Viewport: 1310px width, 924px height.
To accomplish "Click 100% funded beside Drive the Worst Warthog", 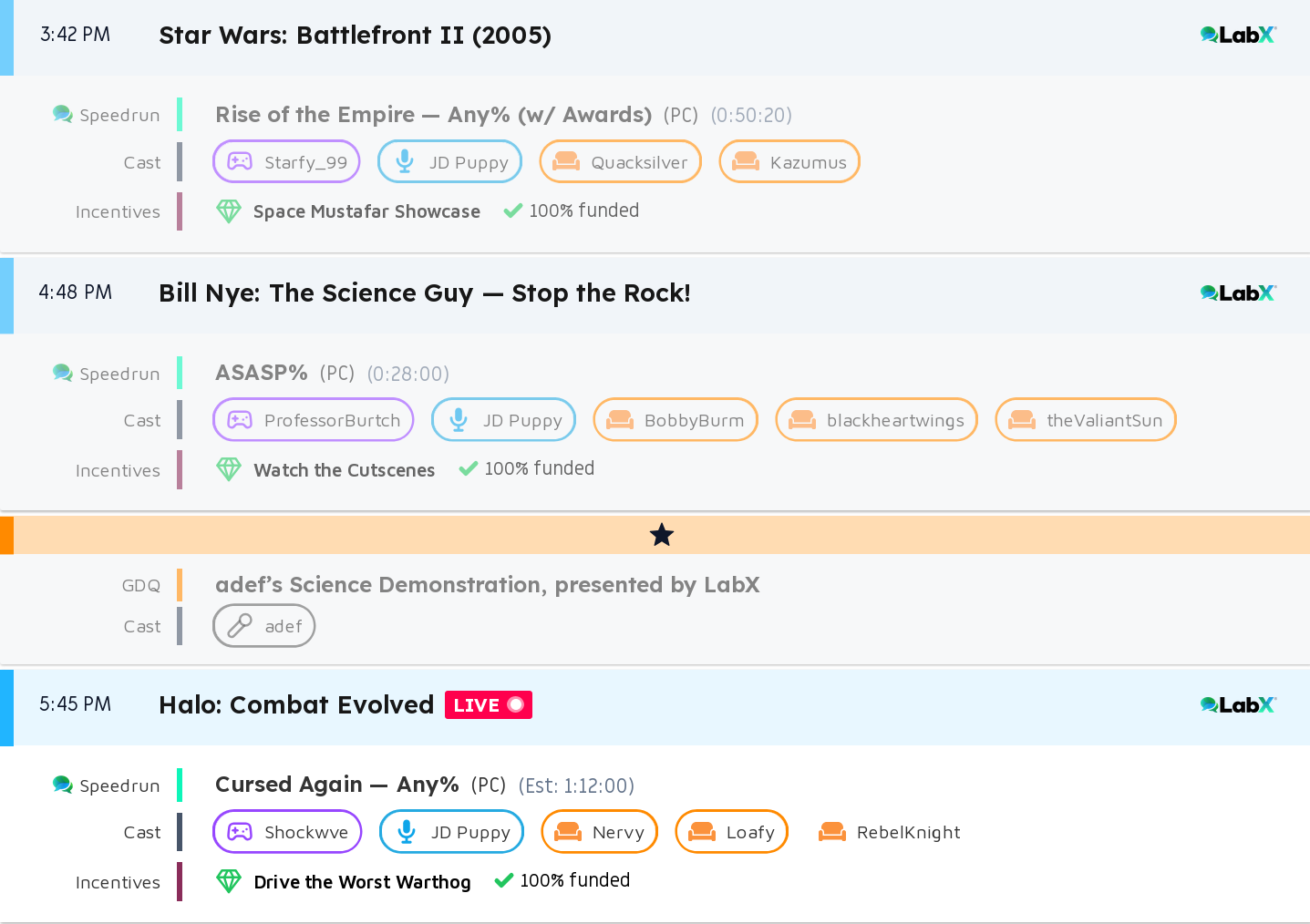I will tap(575, 880).
